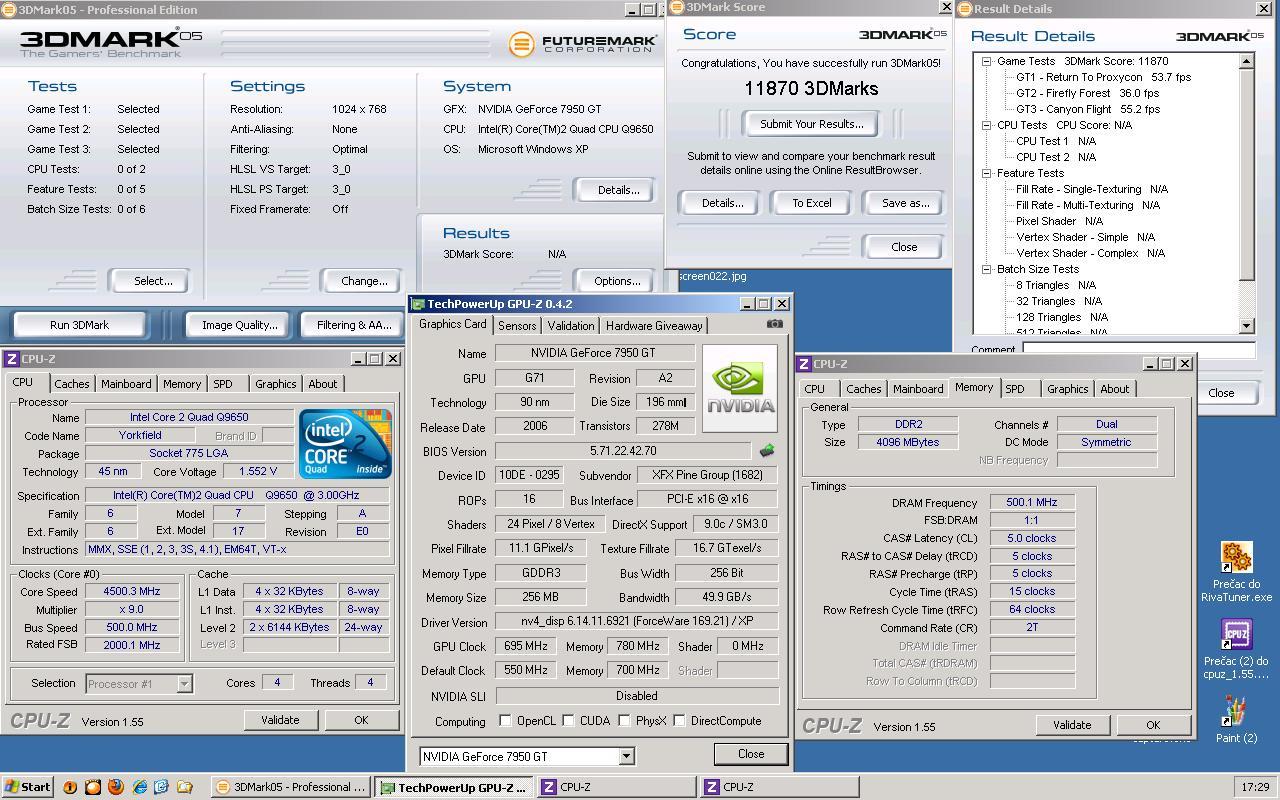The height and width of the screenshot is (800, 1280).
Task: Open the Caches tab in left CPU-Z
Action: pyautogui.click(x=71, y=384)
